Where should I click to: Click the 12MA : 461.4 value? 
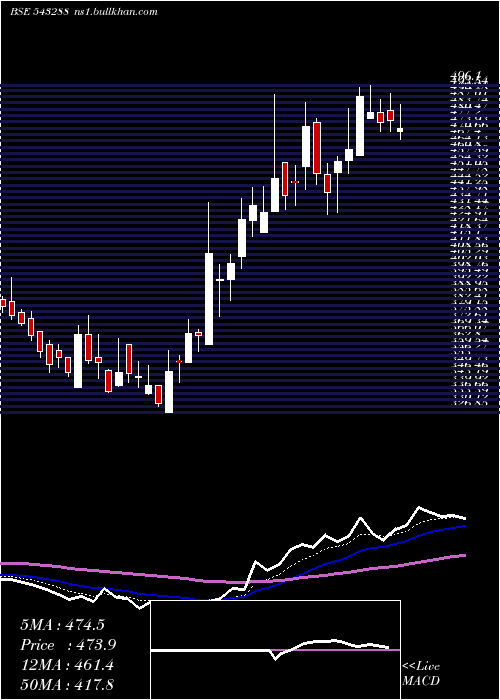pos(67,666)
